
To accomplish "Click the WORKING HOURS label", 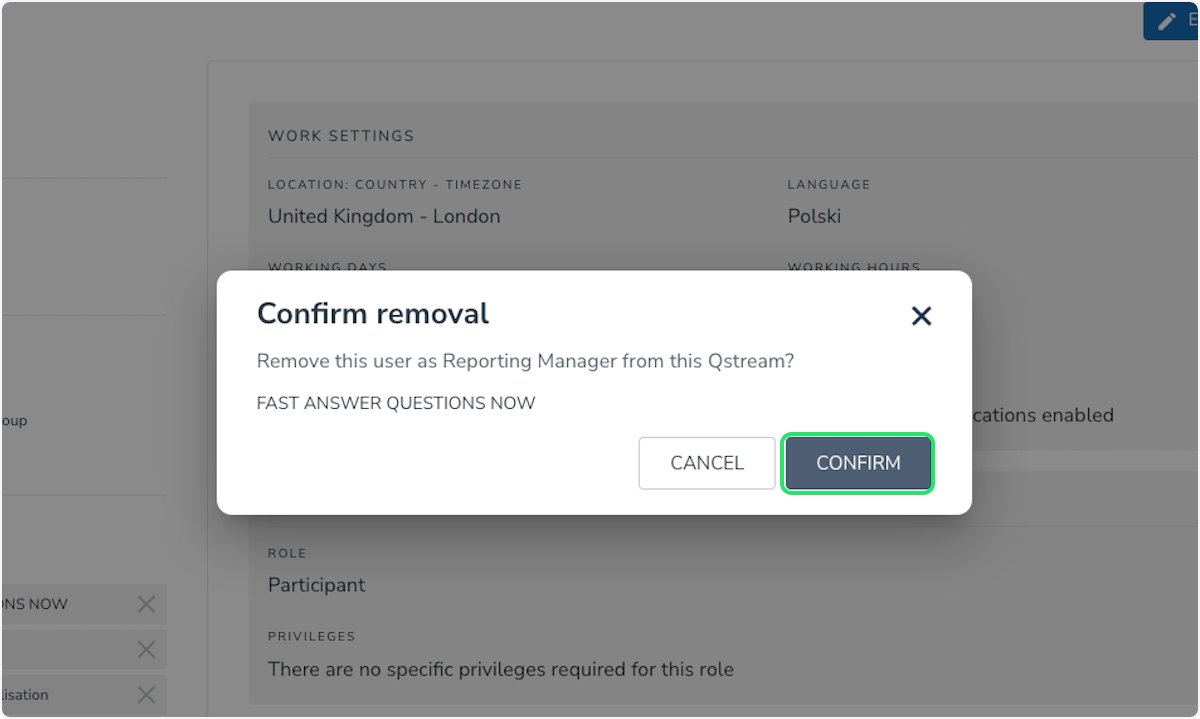I will [854, 268].
